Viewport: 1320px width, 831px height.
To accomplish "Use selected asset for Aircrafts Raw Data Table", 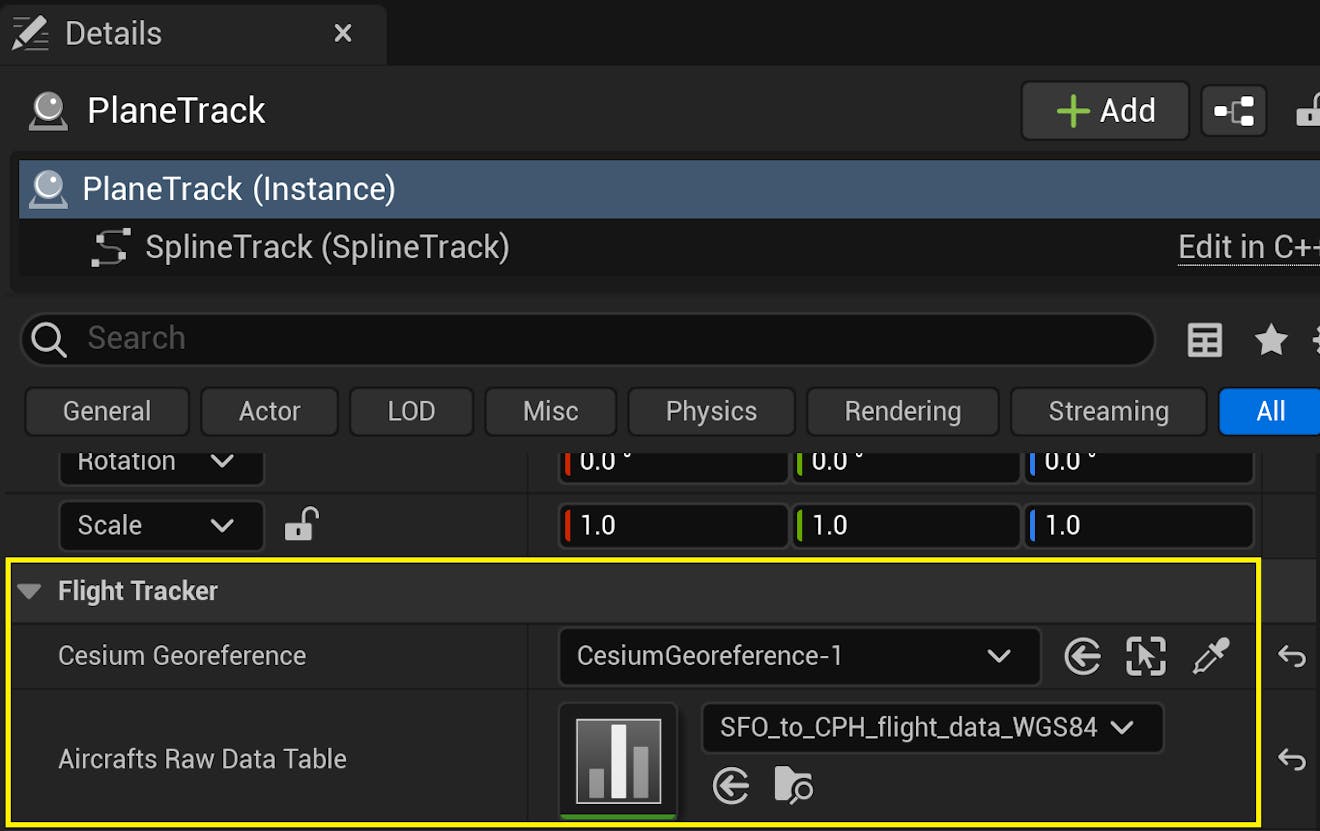I will point(731,787).
